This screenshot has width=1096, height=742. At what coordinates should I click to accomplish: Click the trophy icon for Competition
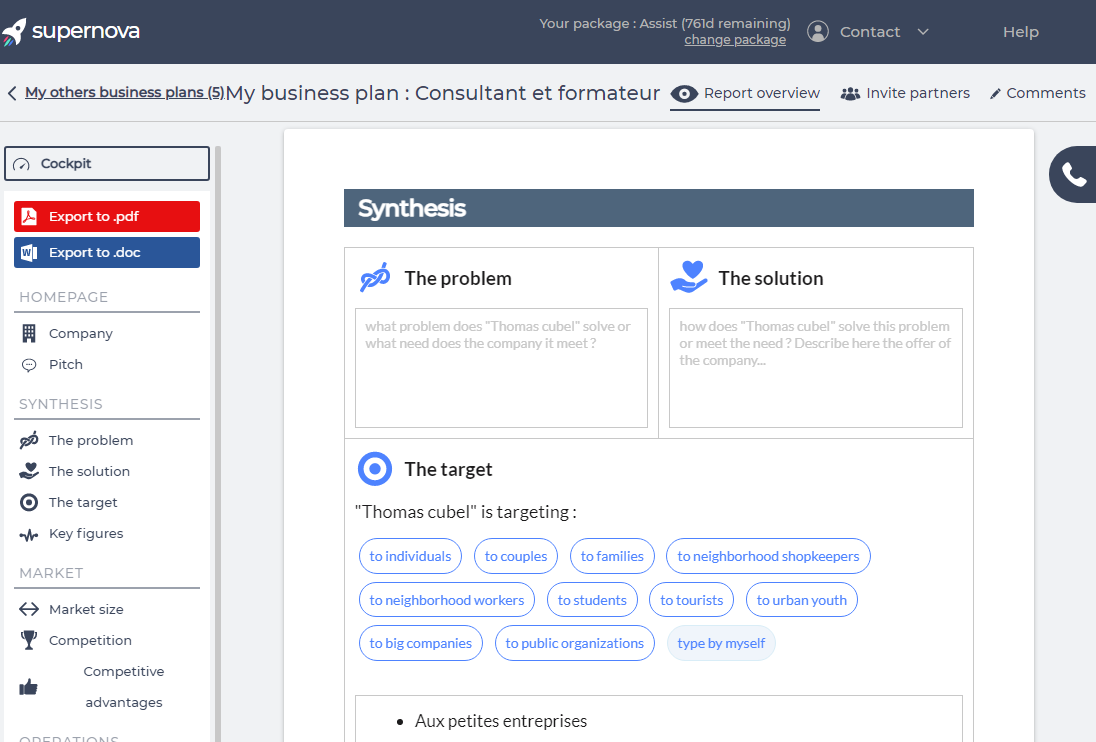tap(29, 640)
